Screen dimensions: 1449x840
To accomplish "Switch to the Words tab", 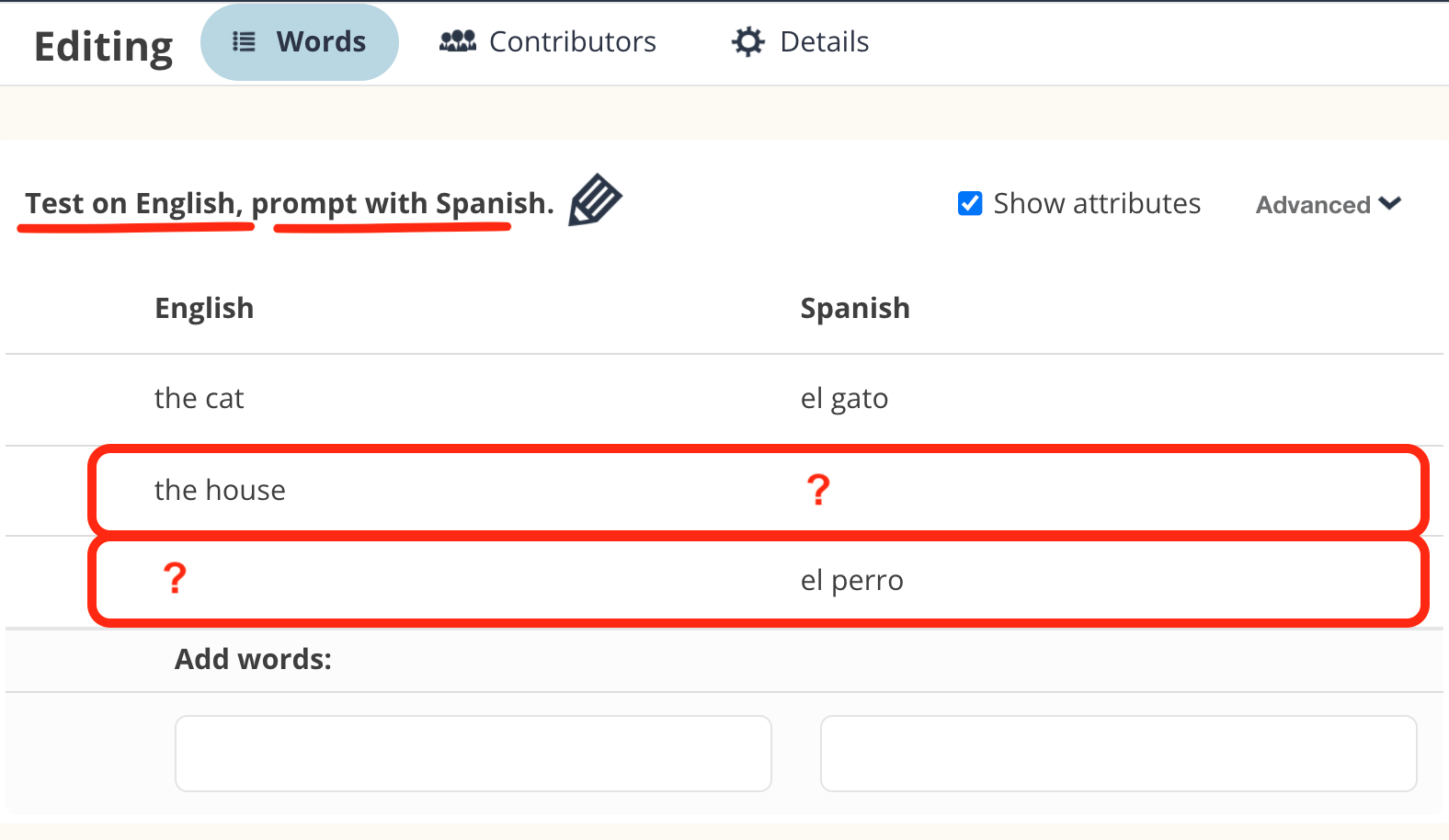I will [x=321, y=41].
